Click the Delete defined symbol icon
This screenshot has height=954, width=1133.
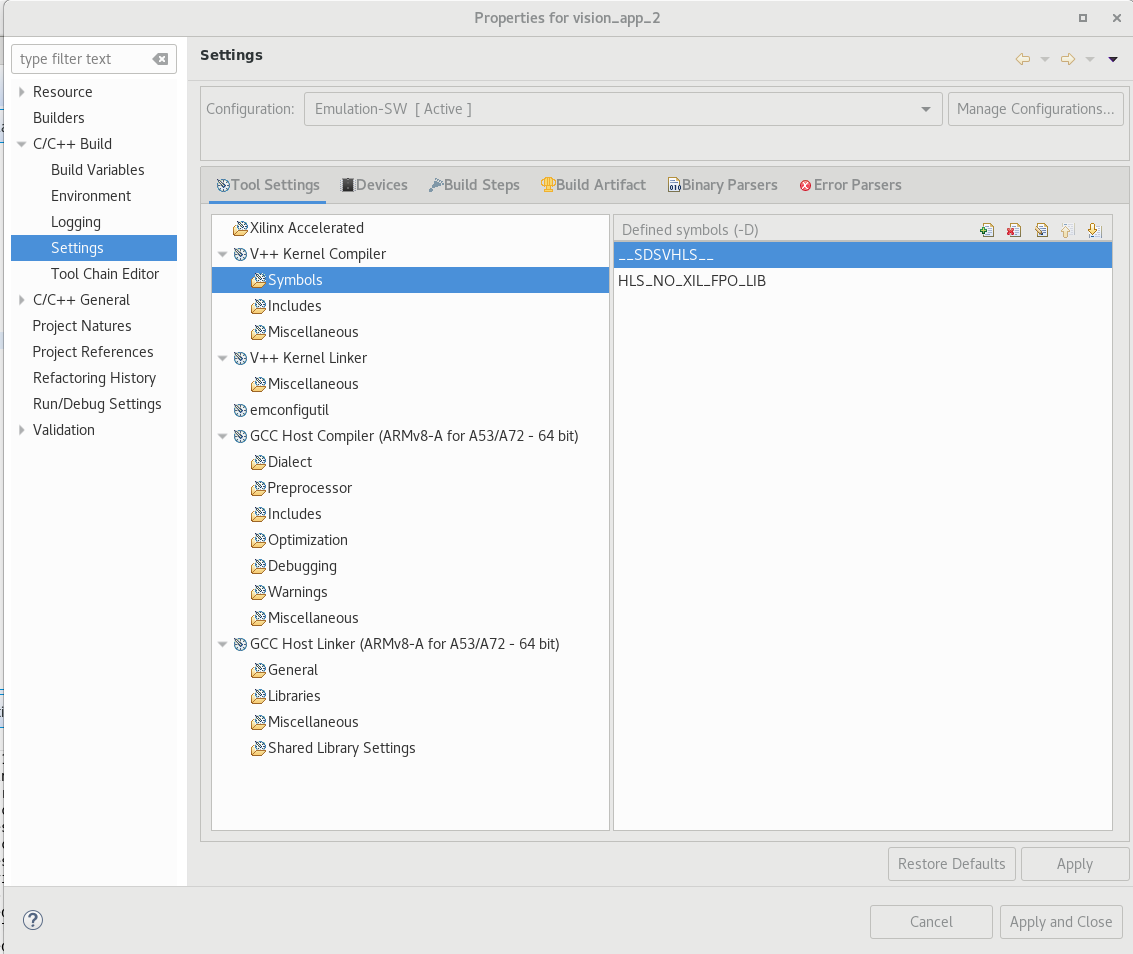1014,230
